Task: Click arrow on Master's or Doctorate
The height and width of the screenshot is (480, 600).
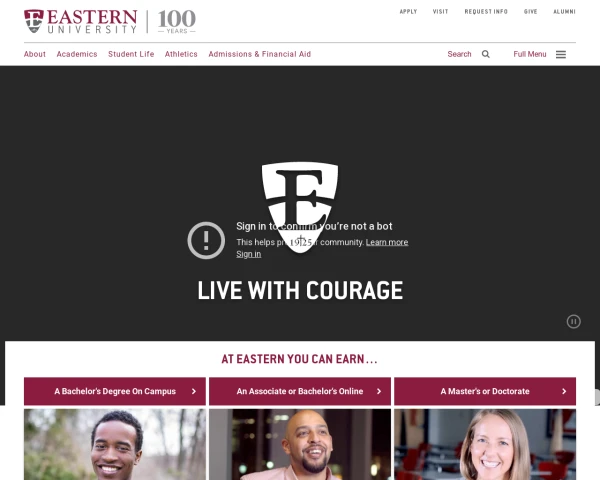Action: pyautogui.click(x=564, y=391)
